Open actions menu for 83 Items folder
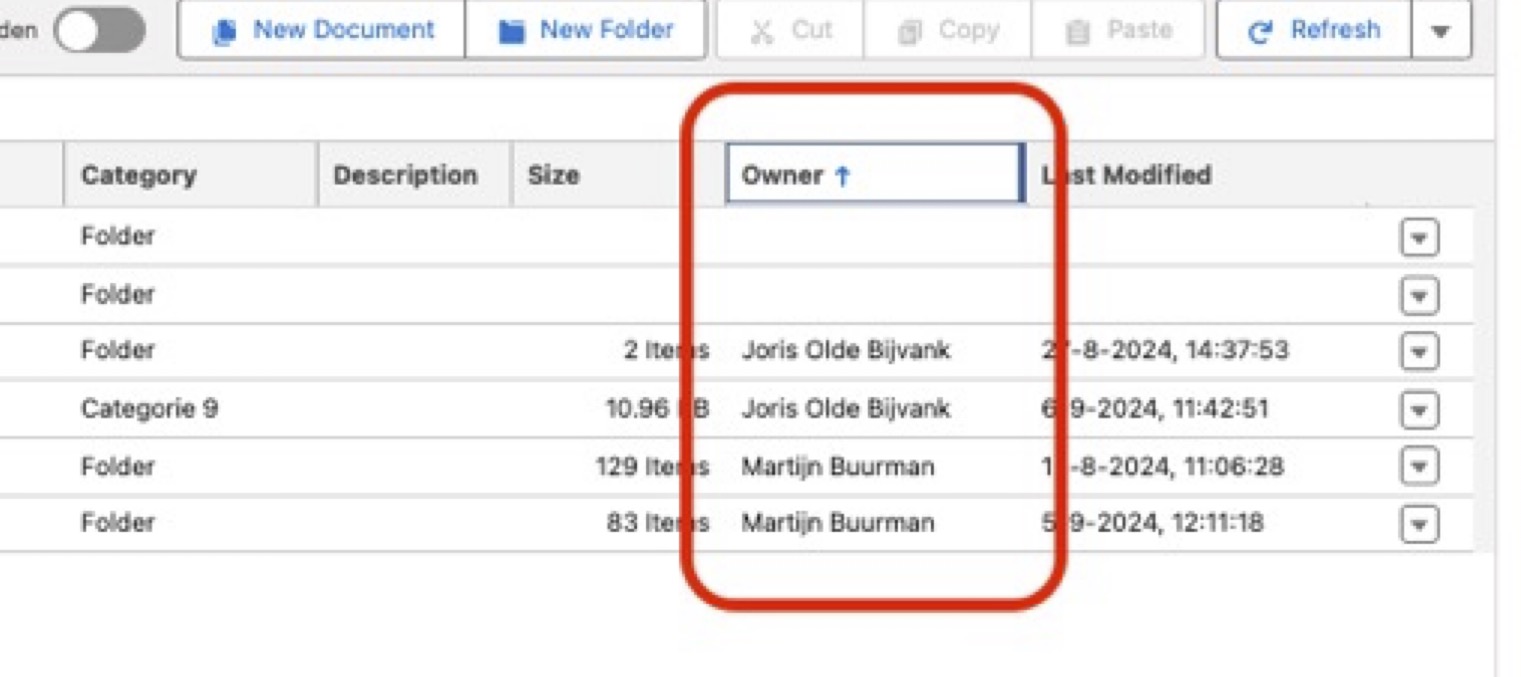 coord(1419,524)
